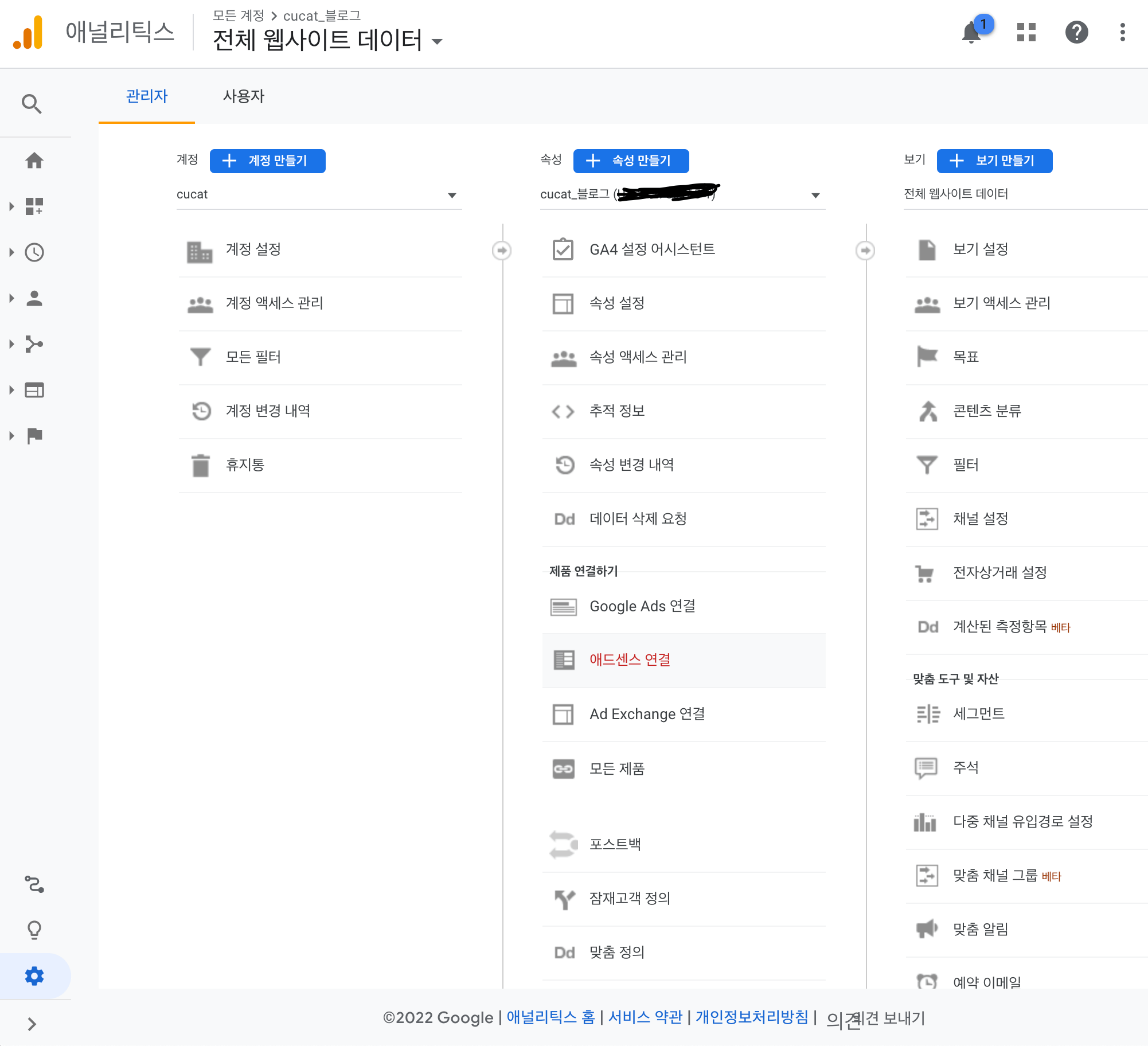The width and height of the screenshot is (1148, 1046).
Task: Open Acquisition branching arrows icon in sidebar
Action: pyautogui.click(x=34, y=344)
